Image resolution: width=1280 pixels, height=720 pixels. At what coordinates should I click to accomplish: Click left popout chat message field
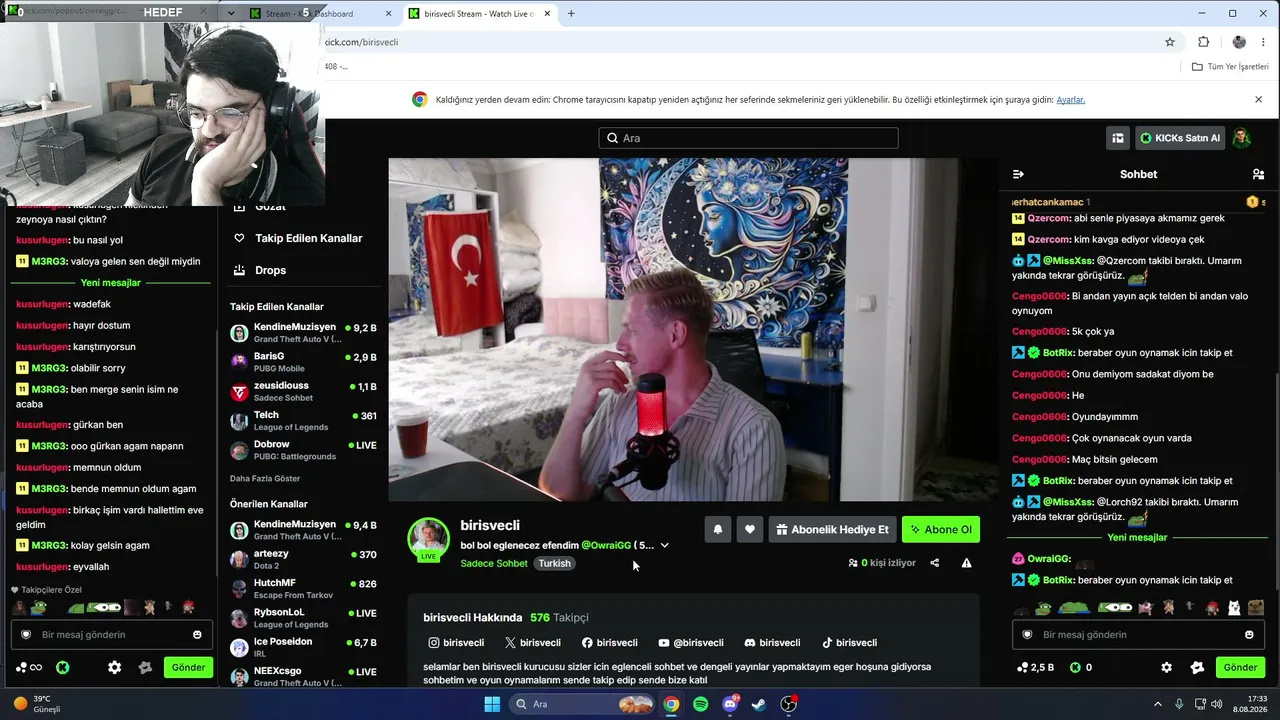pyautogui.click(x=111, y=635)
